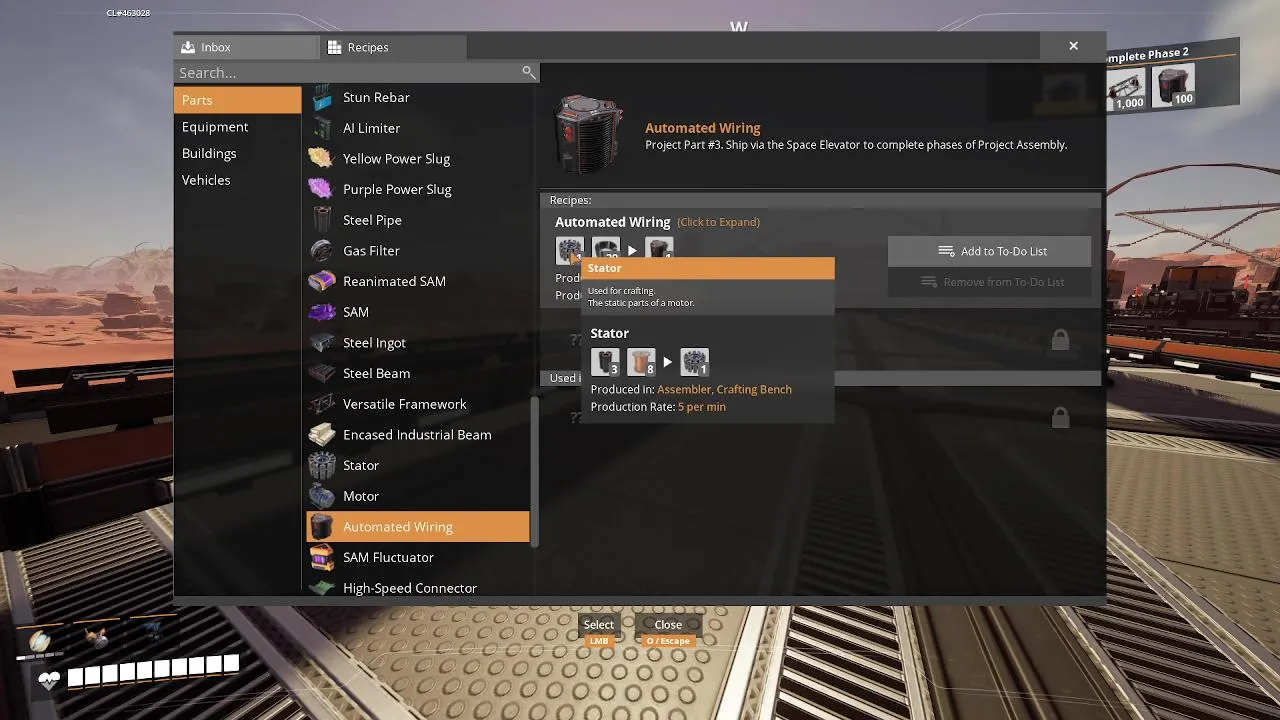The height and width of the screenshot is (720, 1280).
Task: Select the Buildings category
Action: (237, 153)
